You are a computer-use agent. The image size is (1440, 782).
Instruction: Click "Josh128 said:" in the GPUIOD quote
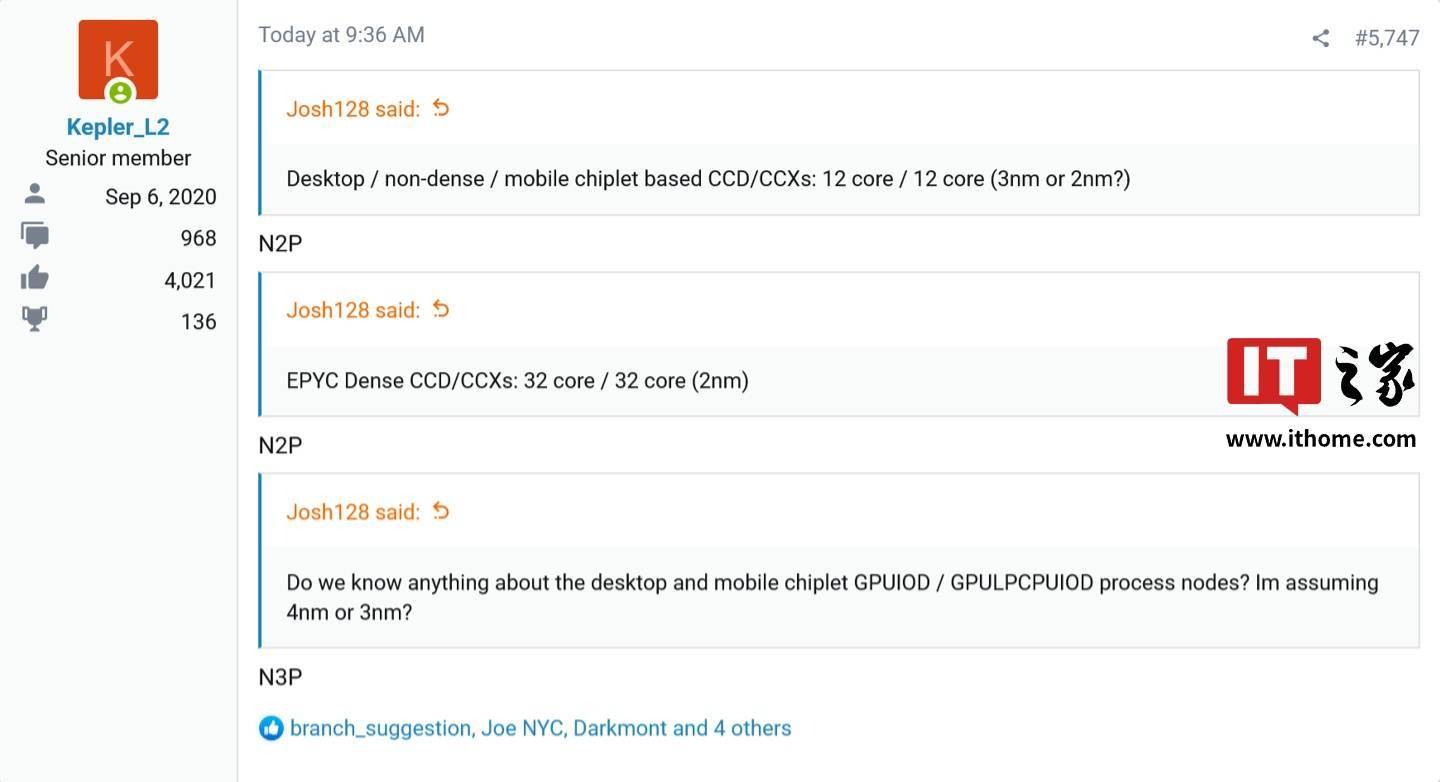pos(353,512)
